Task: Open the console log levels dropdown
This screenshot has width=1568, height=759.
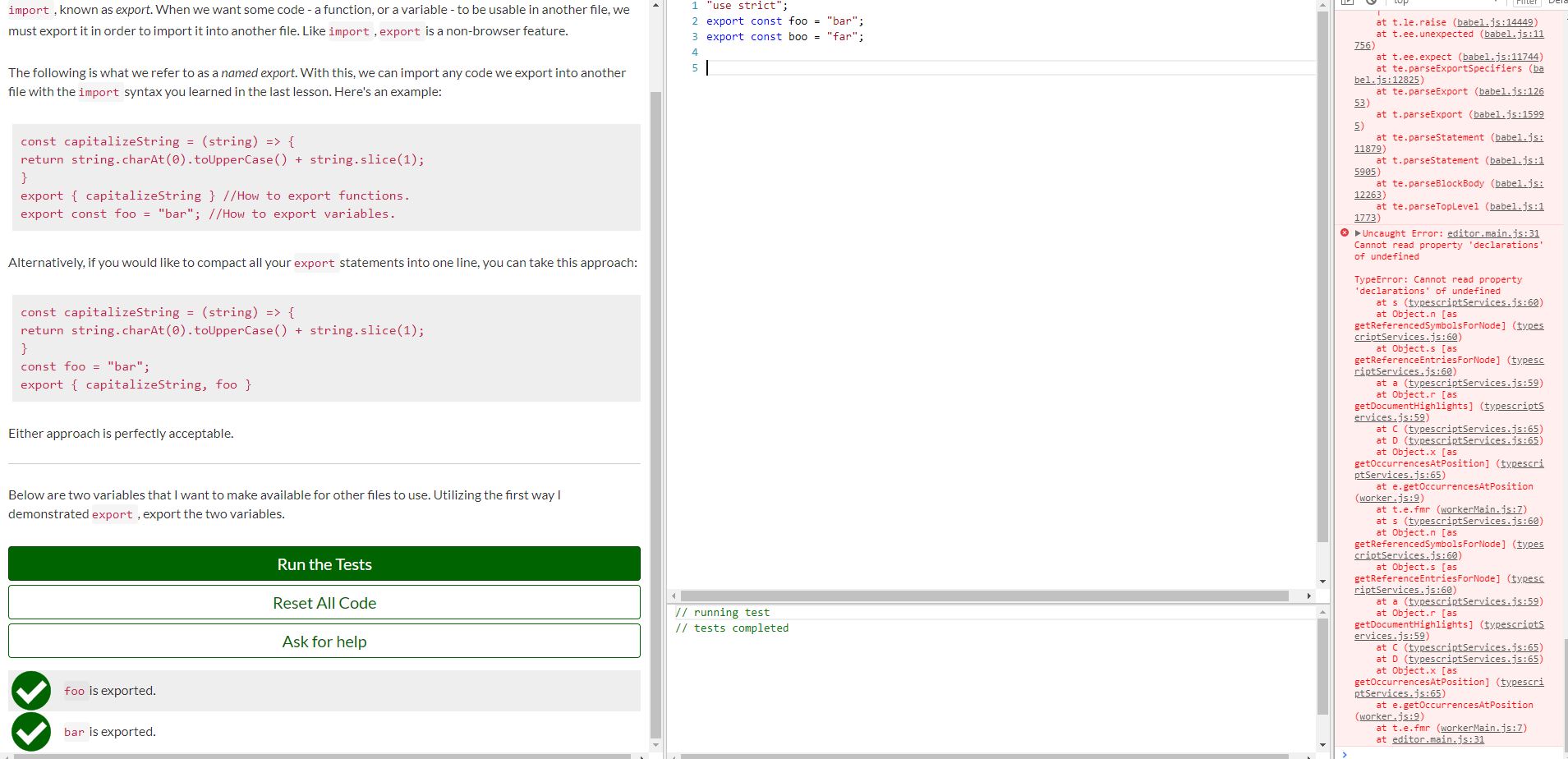Action: [x=1558, y=2]
